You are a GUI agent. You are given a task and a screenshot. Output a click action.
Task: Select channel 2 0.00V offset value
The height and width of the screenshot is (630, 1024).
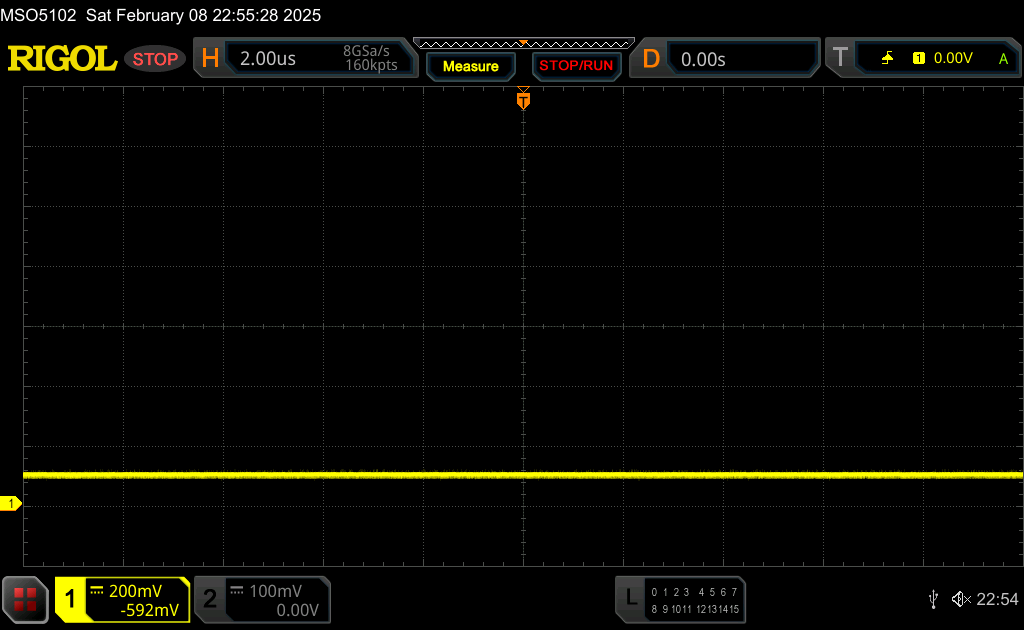(x=297, y=610)
